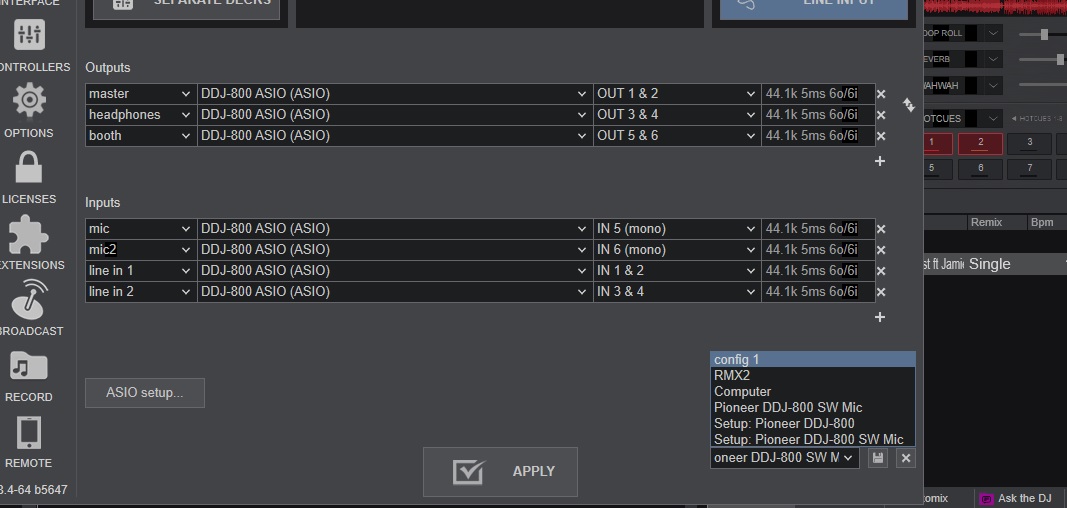Open the Controllers settings section
This screenshot has width=1067, height=508.
(29, 45)
